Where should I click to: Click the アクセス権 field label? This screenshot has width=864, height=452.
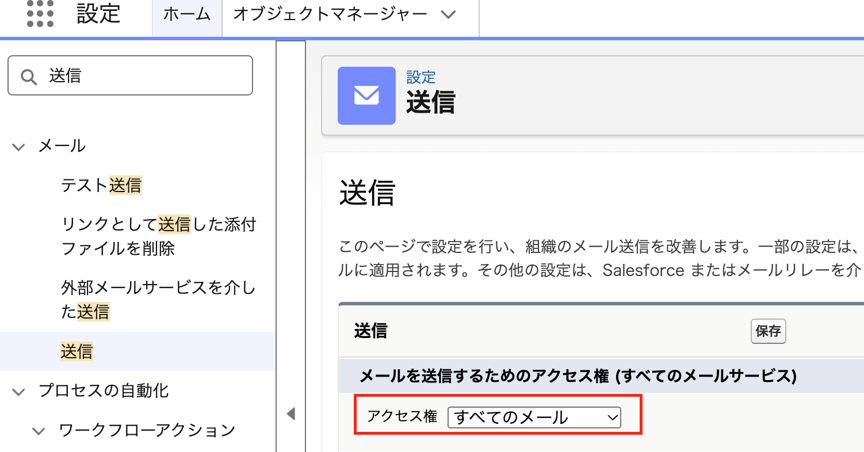click(x=402, y=416)
